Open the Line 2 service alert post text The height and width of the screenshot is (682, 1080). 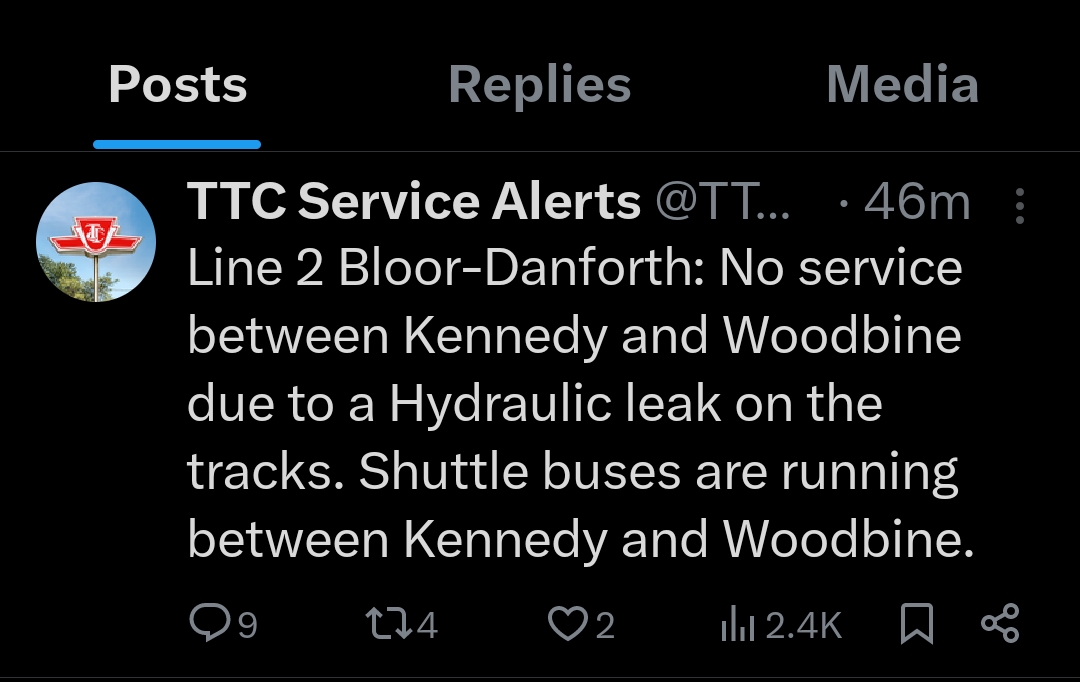575,404
